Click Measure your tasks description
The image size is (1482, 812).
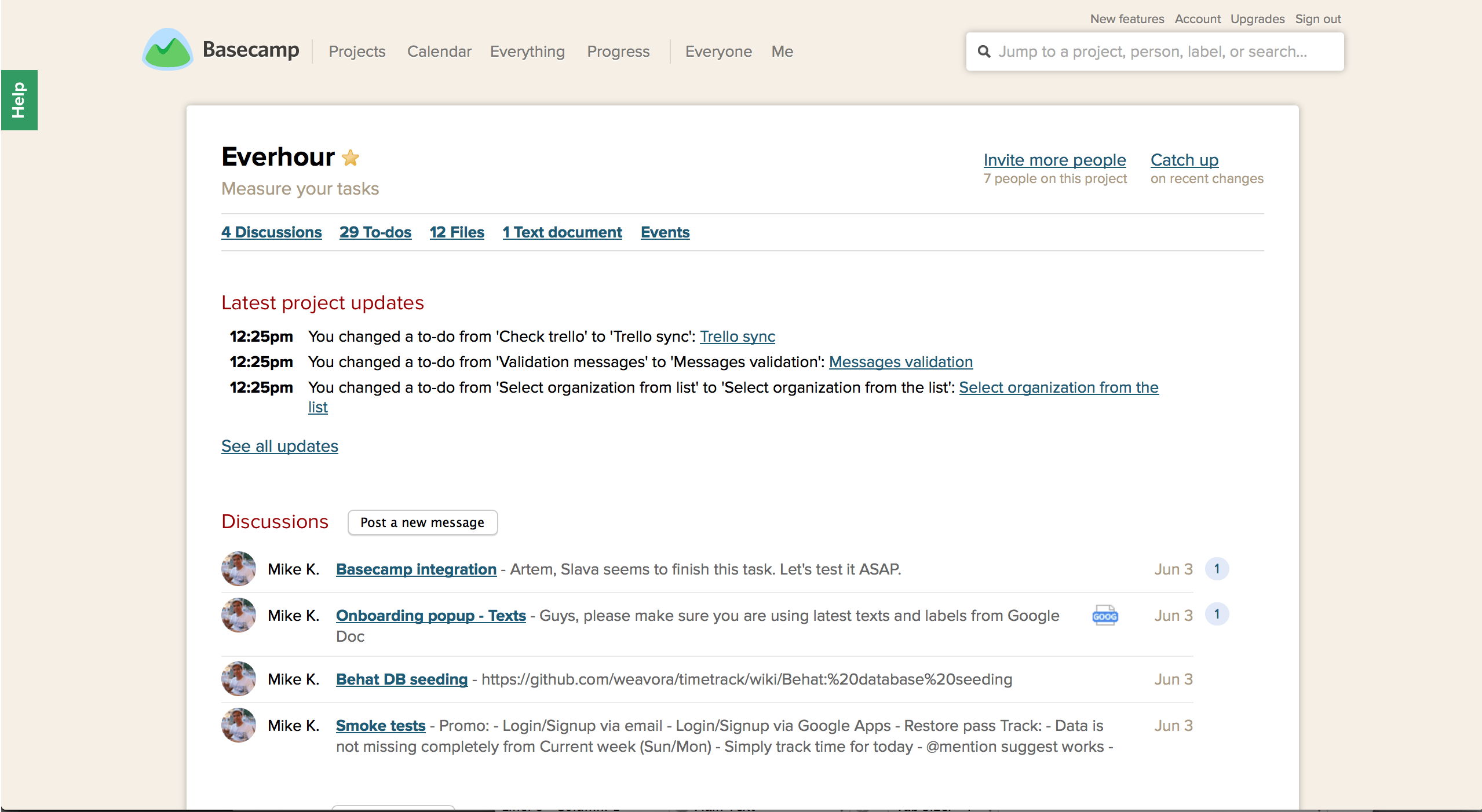tap(300, 189)
